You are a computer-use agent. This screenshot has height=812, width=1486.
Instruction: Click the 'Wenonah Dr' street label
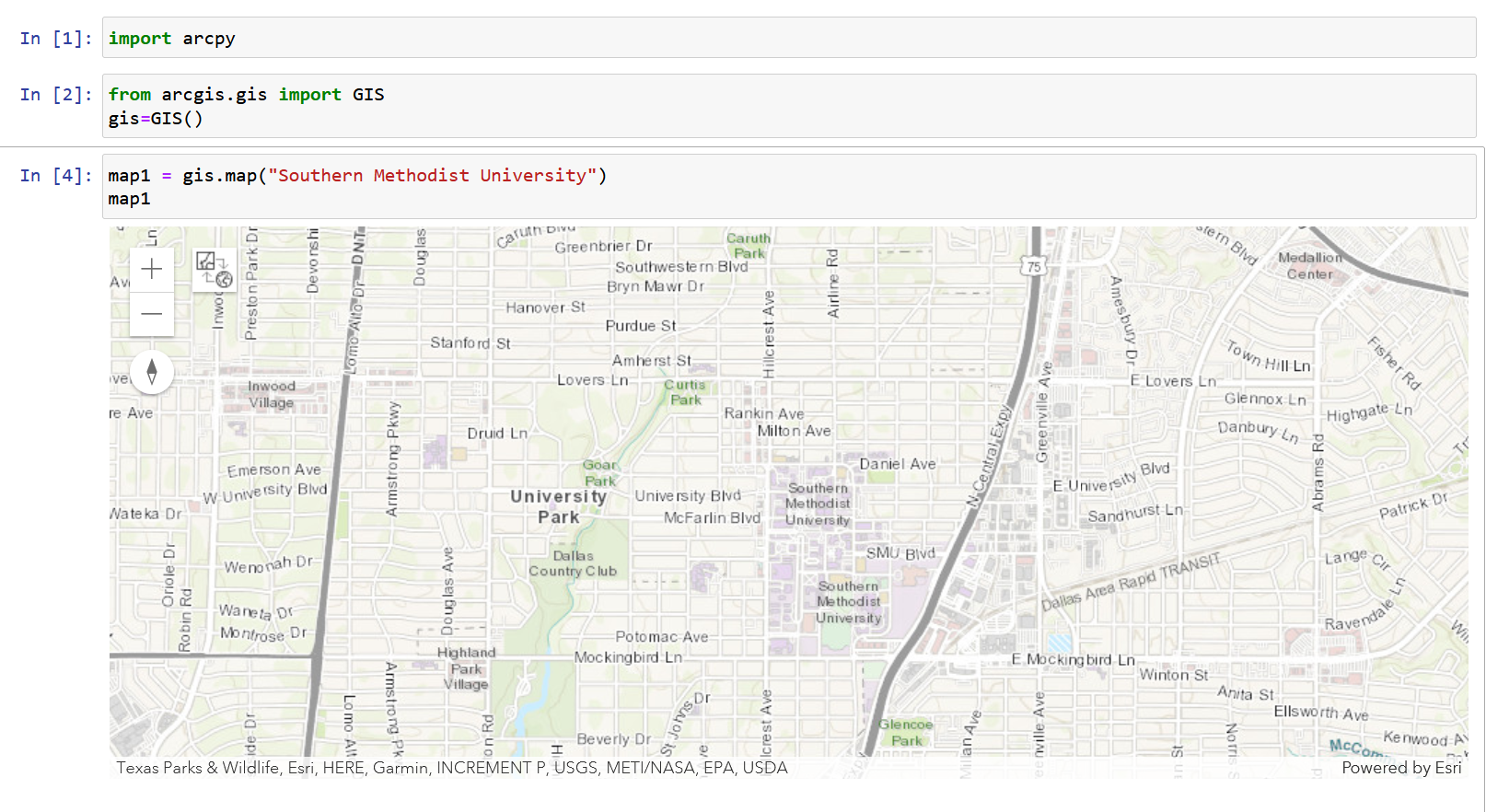tap(268, 564)
